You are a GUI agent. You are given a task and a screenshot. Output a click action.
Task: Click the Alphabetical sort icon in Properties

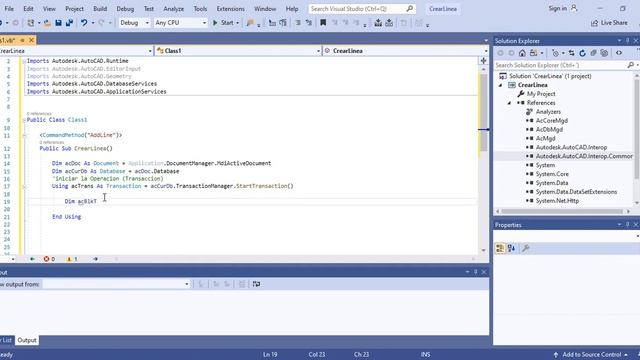pyautogui.click(x=511, y=248)
